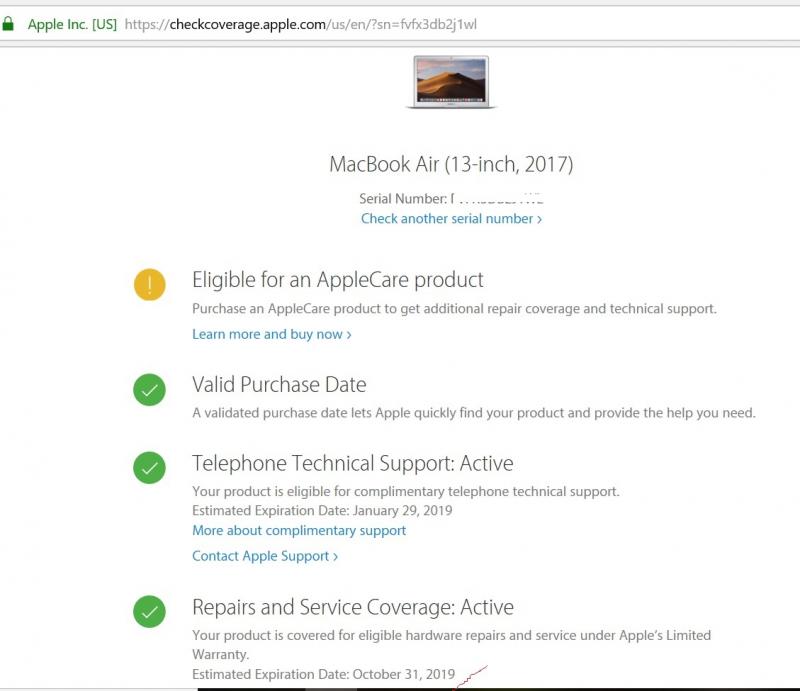
Task: Open Contact Apple Support link
Action: tap(265, 556)
